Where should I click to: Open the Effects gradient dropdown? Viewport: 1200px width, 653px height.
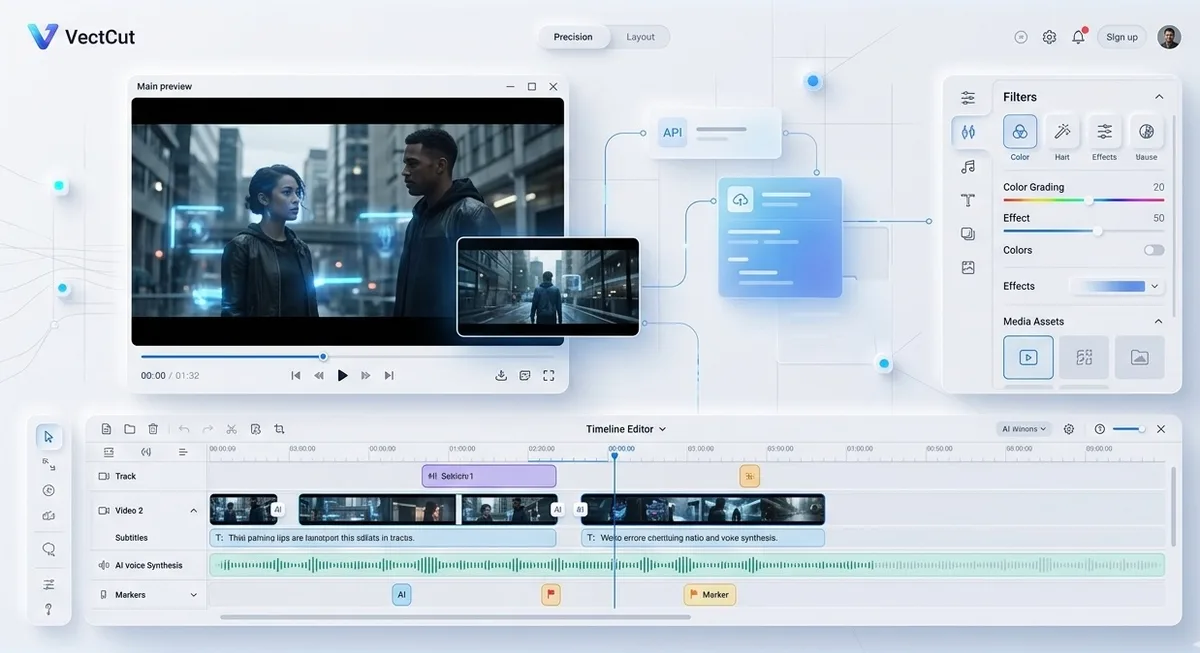click(1118, 286)
